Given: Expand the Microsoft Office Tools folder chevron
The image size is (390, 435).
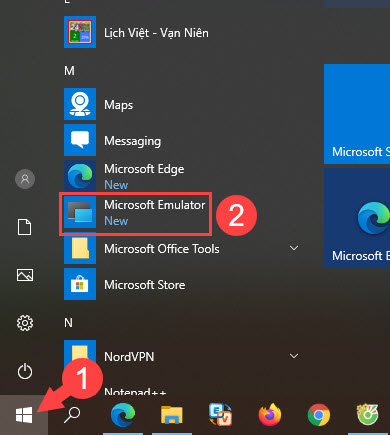Looking at the screenshot, I should pos(294,248).
